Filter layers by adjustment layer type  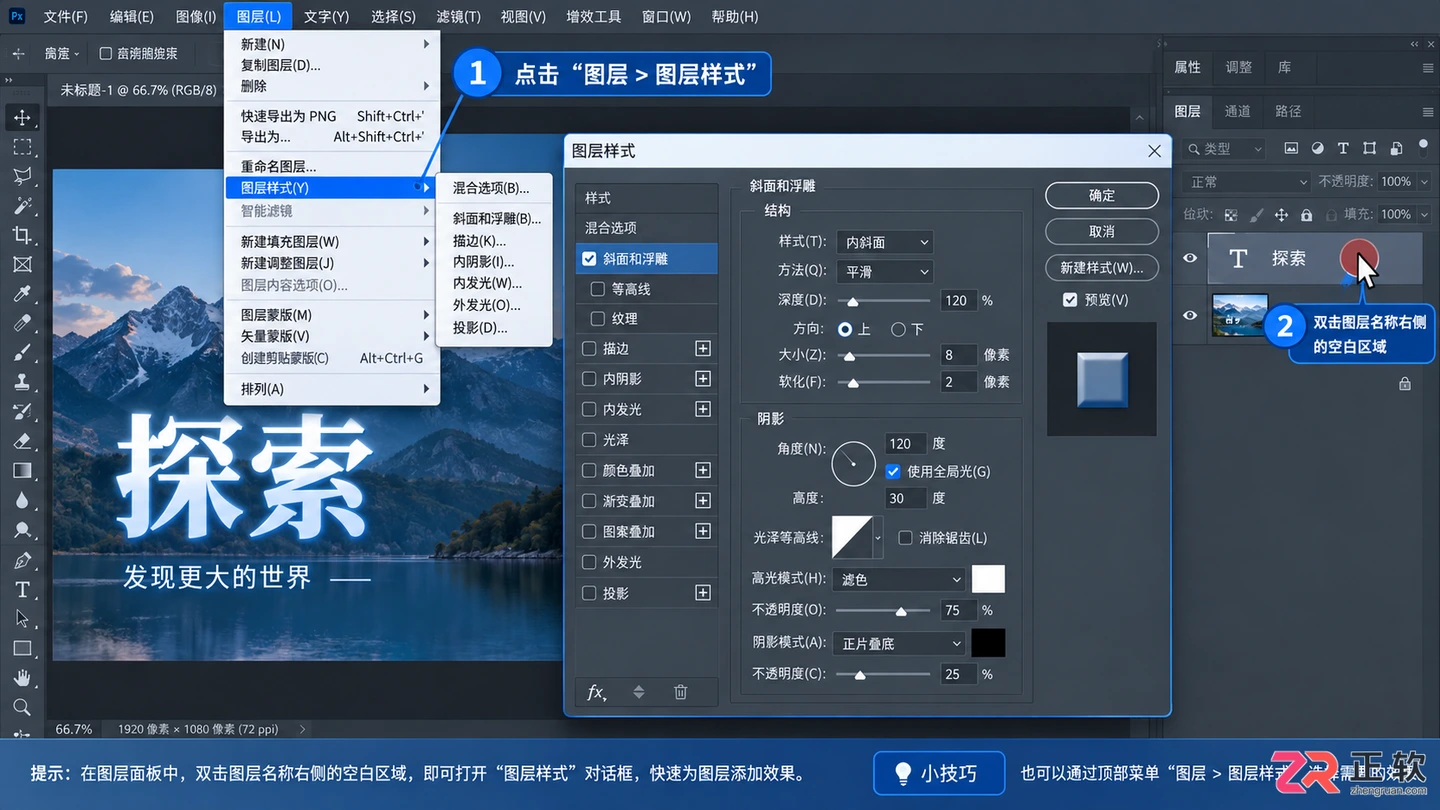[x=1317, y=148]
